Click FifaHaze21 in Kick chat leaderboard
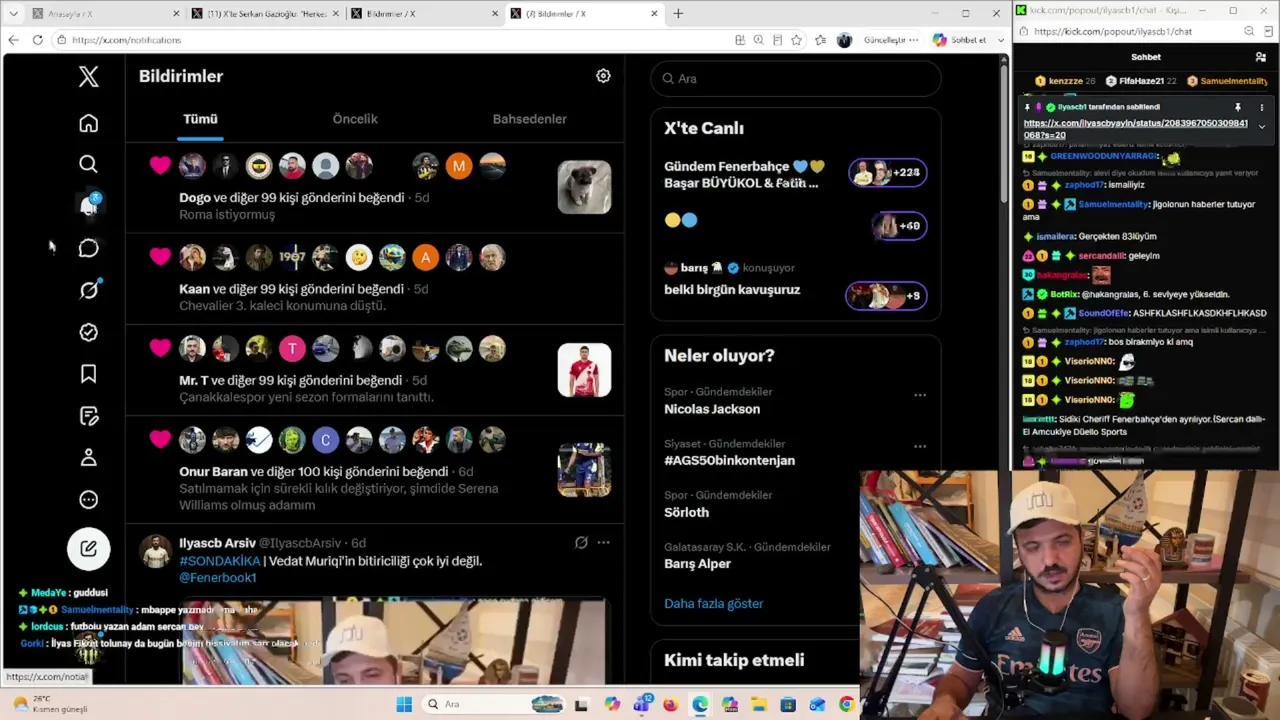 pos(1141,81)
